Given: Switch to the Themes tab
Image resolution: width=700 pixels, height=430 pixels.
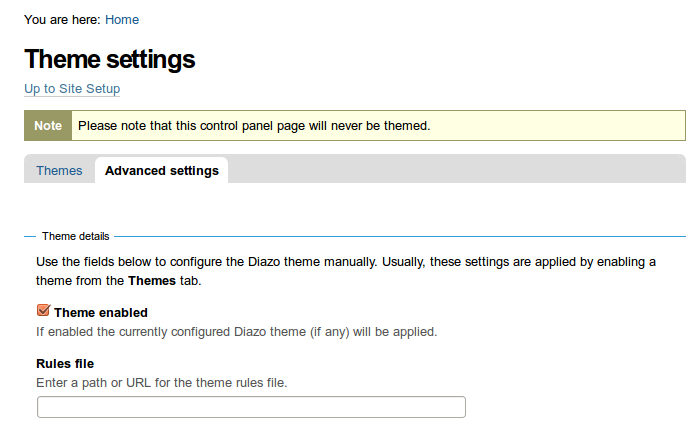Looking at the screenshot, I should (x=59, y=171).
